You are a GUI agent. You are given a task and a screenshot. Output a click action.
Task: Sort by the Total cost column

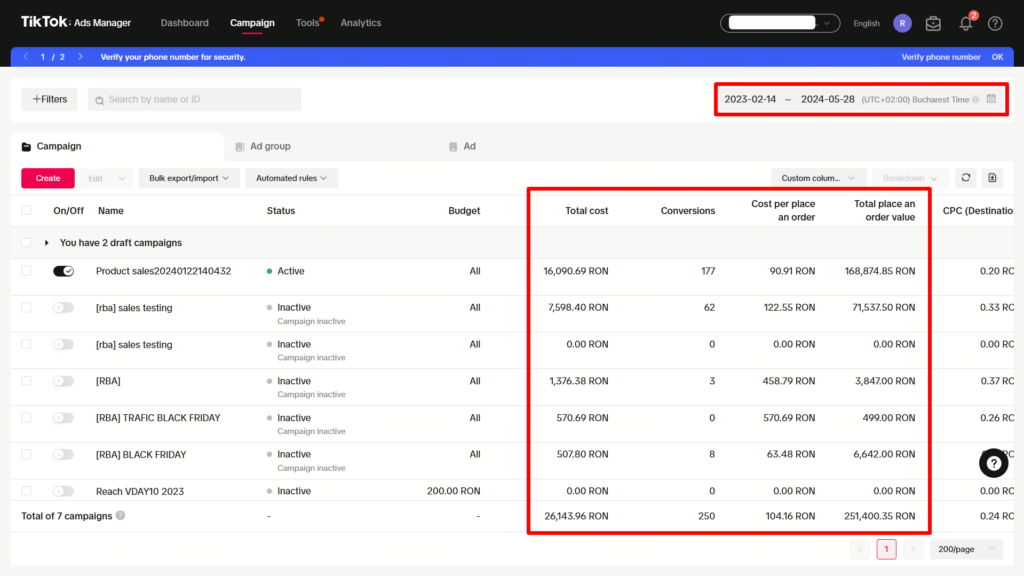click(x=586, y=211)
